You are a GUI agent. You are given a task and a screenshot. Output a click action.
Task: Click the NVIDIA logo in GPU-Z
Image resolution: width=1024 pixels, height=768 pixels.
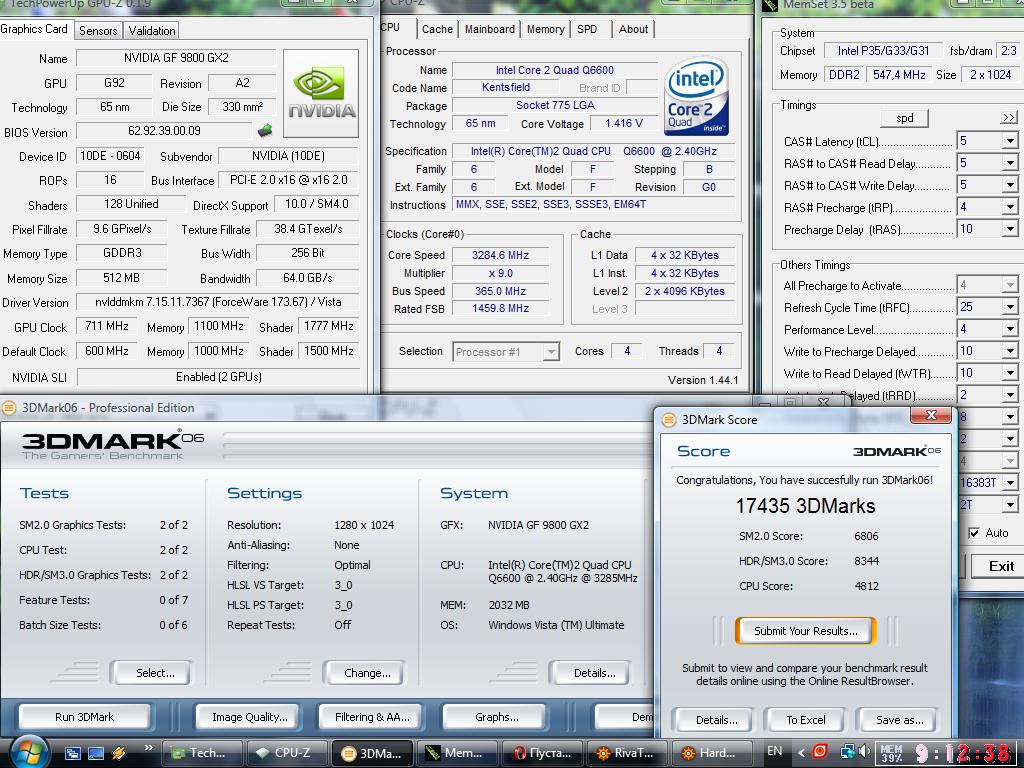[x=321, y=93]
